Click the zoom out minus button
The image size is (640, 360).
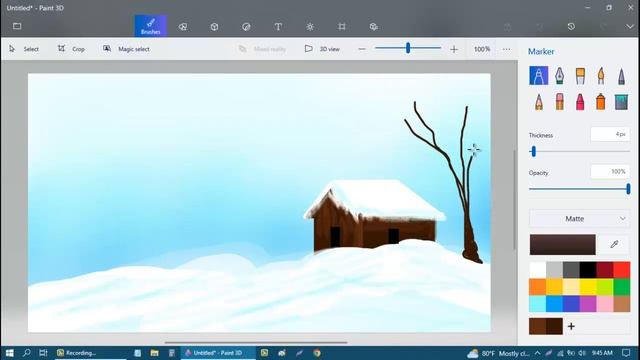(x=362, y=49)
